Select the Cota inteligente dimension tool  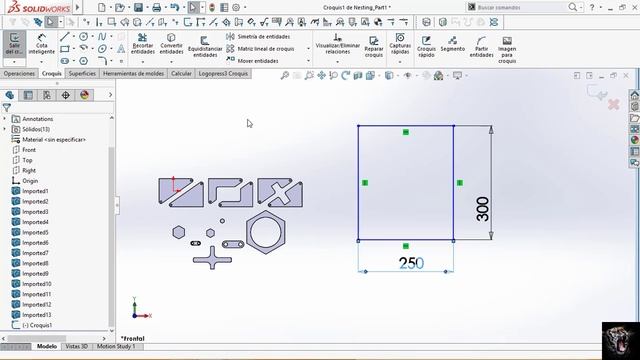[42, 44]
